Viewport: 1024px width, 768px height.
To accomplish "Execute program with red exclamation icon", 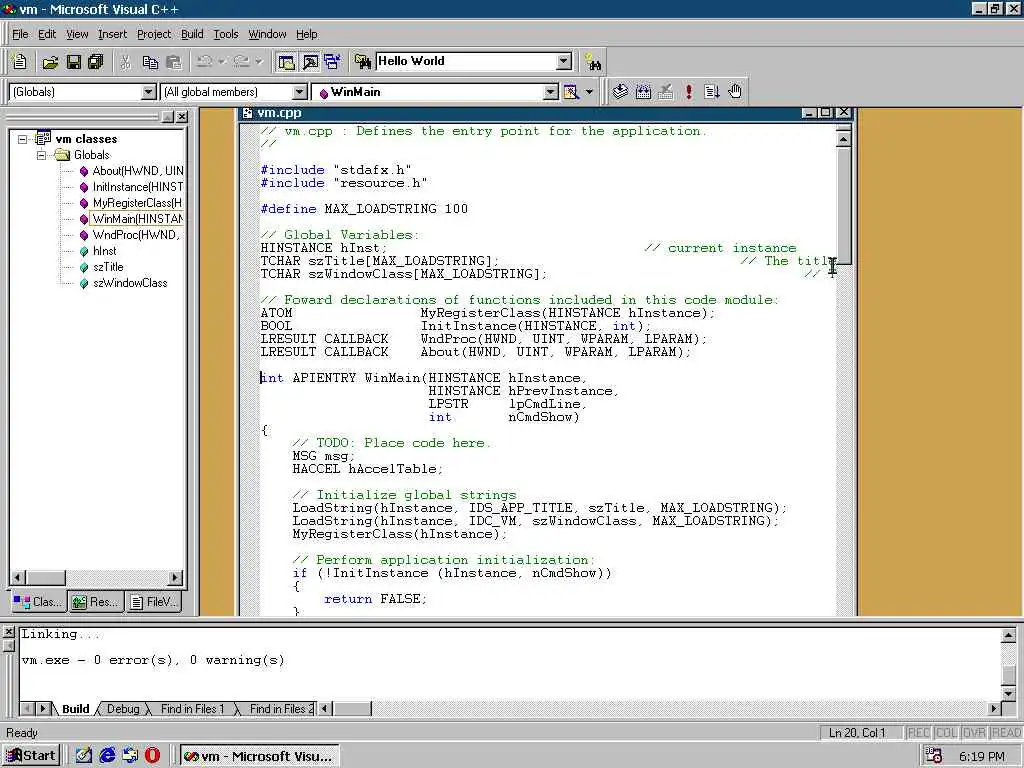I will point(688,92).
